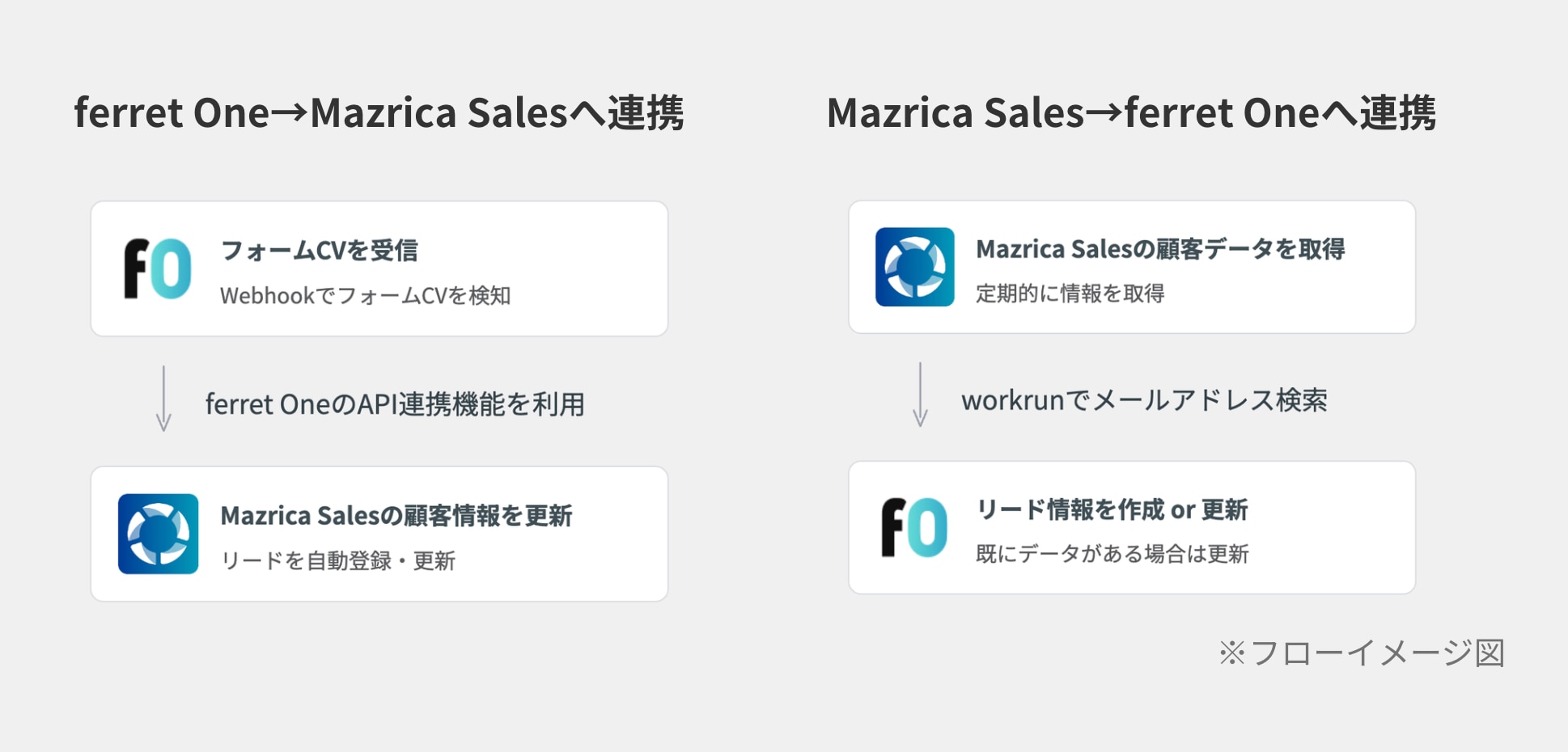Screen dimensions: 1568x752
Task: Select the フォームCVを受信 card title
Action: tap(319, 251)
